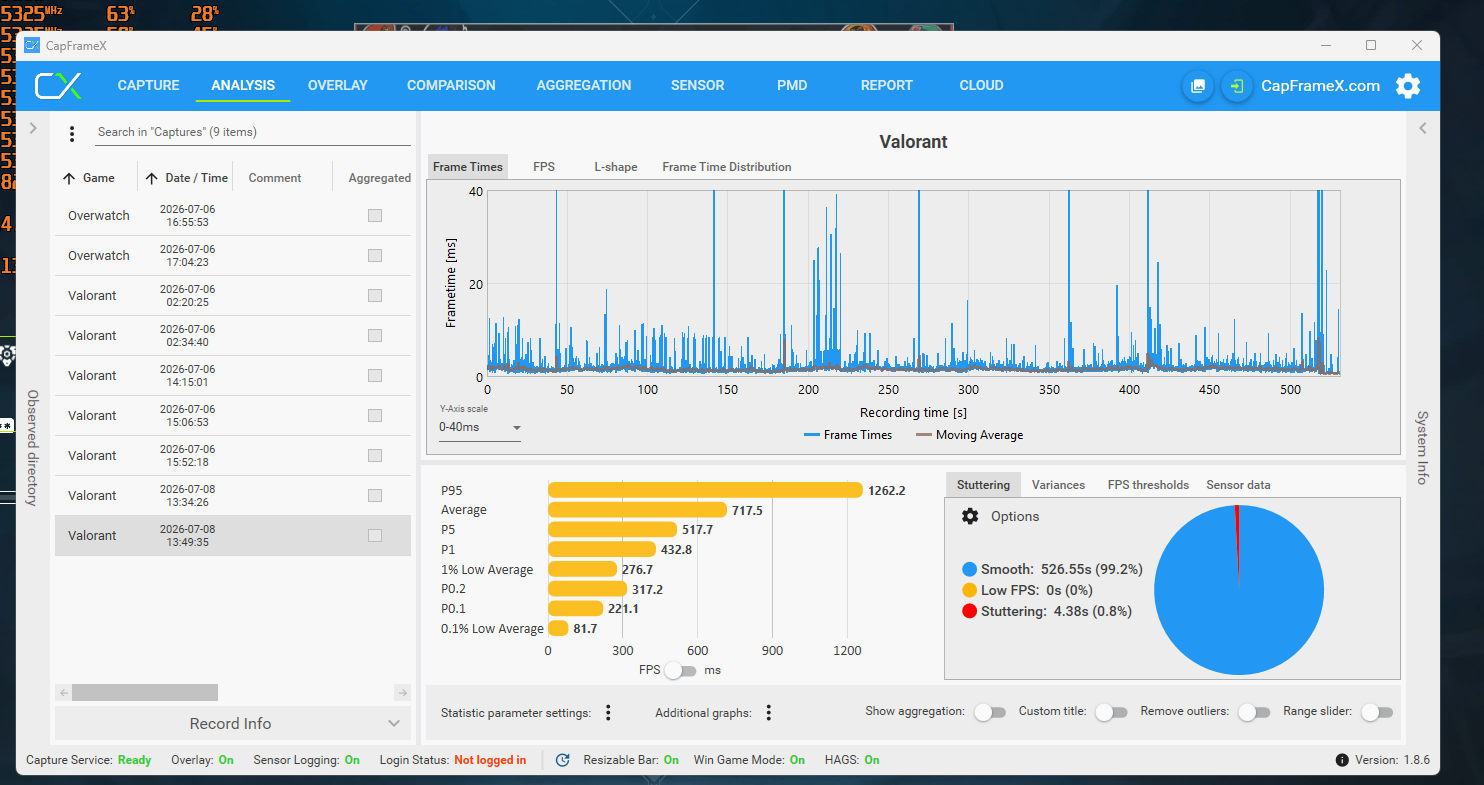Select the Valorant capture from 15:52:18

coord(233,455)
